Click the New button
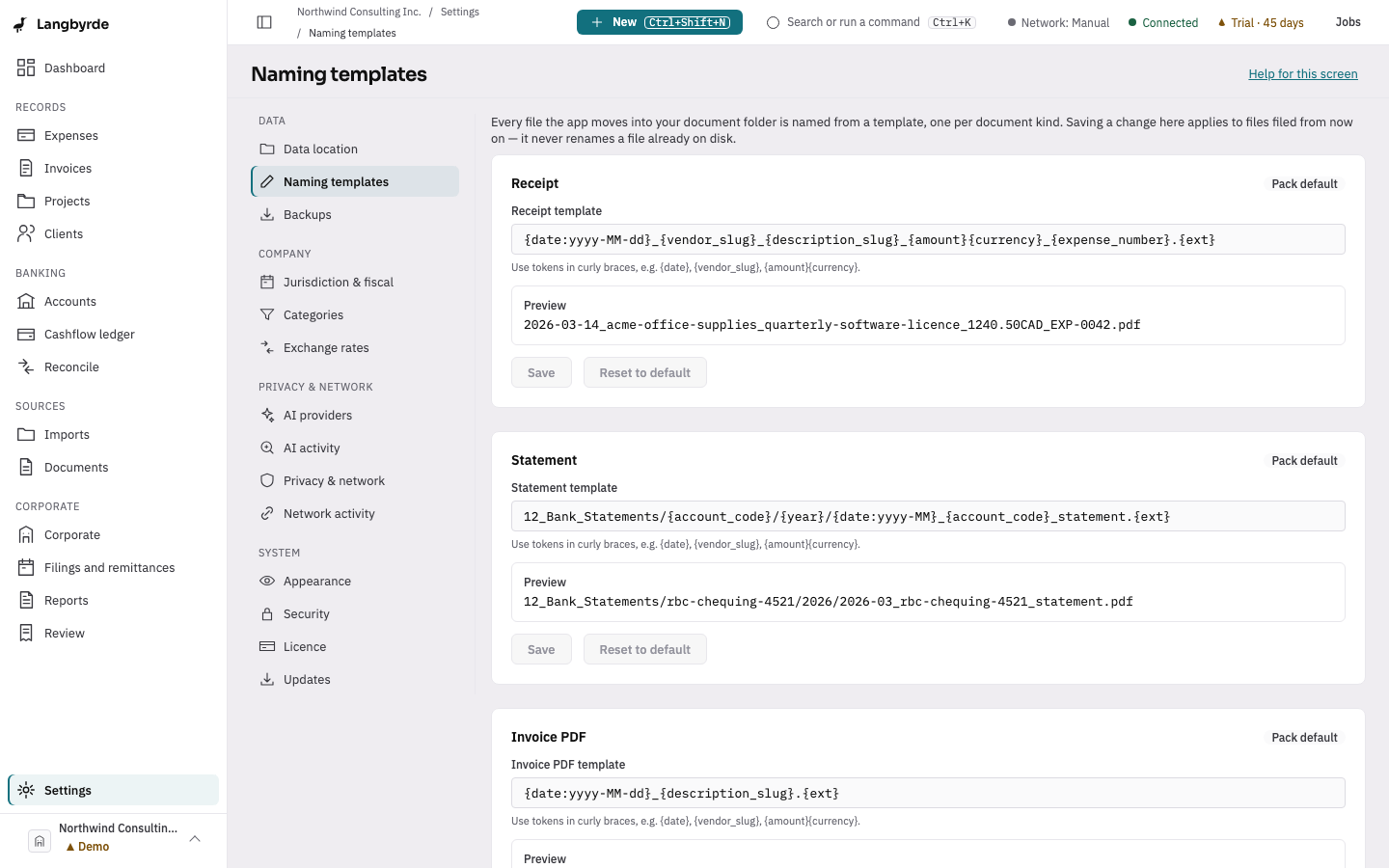Screen dimensions: 1389x868 click(x=660, y=22)
